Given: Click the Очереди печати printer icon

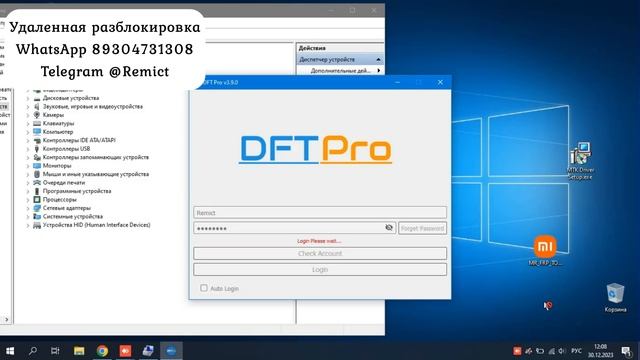Looking at the screenshot, I should (x=37, y=182).
